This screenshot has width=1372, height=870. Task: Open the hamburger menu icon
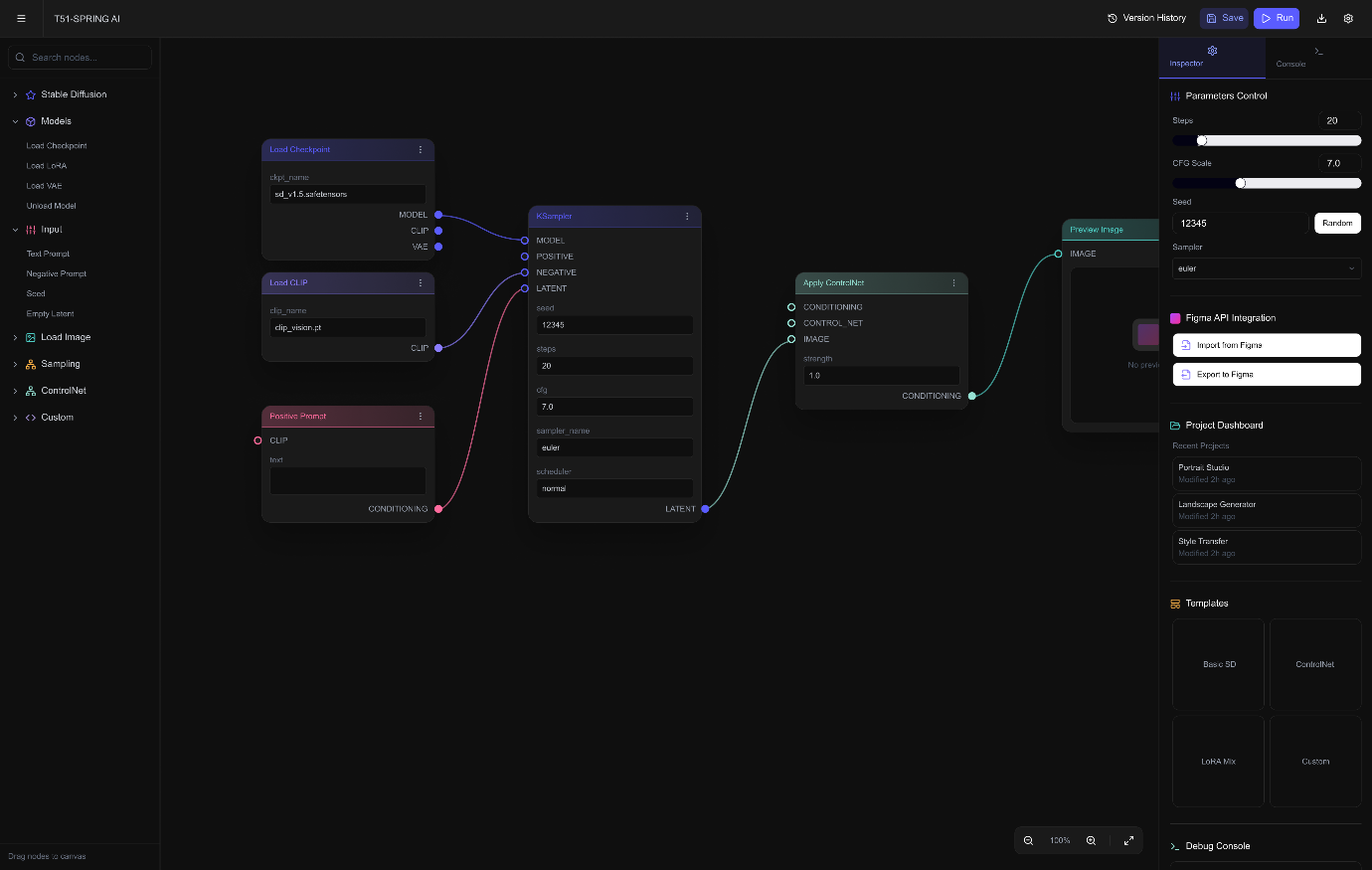[x=21, y=18]
